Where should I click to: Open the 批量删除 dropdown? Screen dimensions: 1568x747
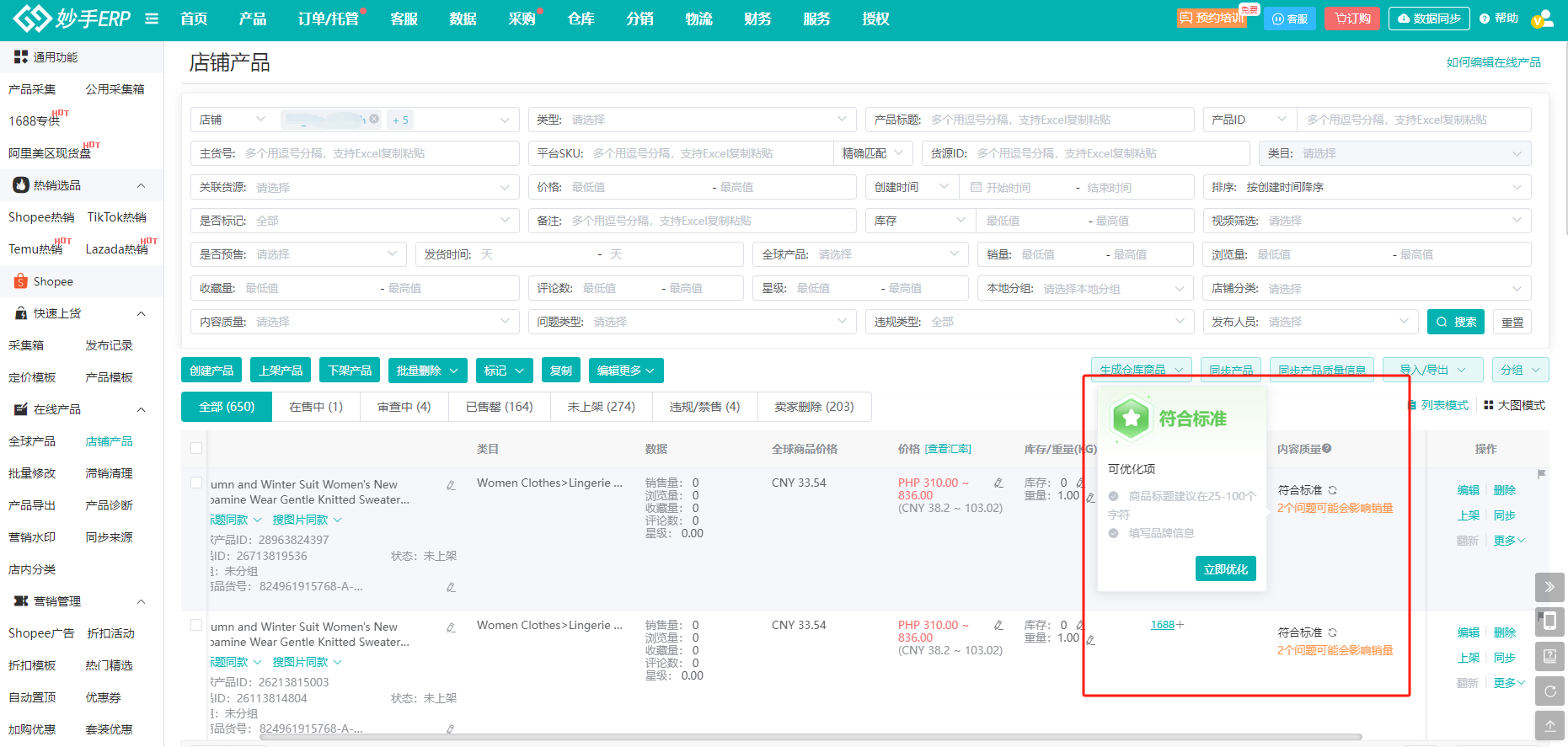[x=427, y=371]
